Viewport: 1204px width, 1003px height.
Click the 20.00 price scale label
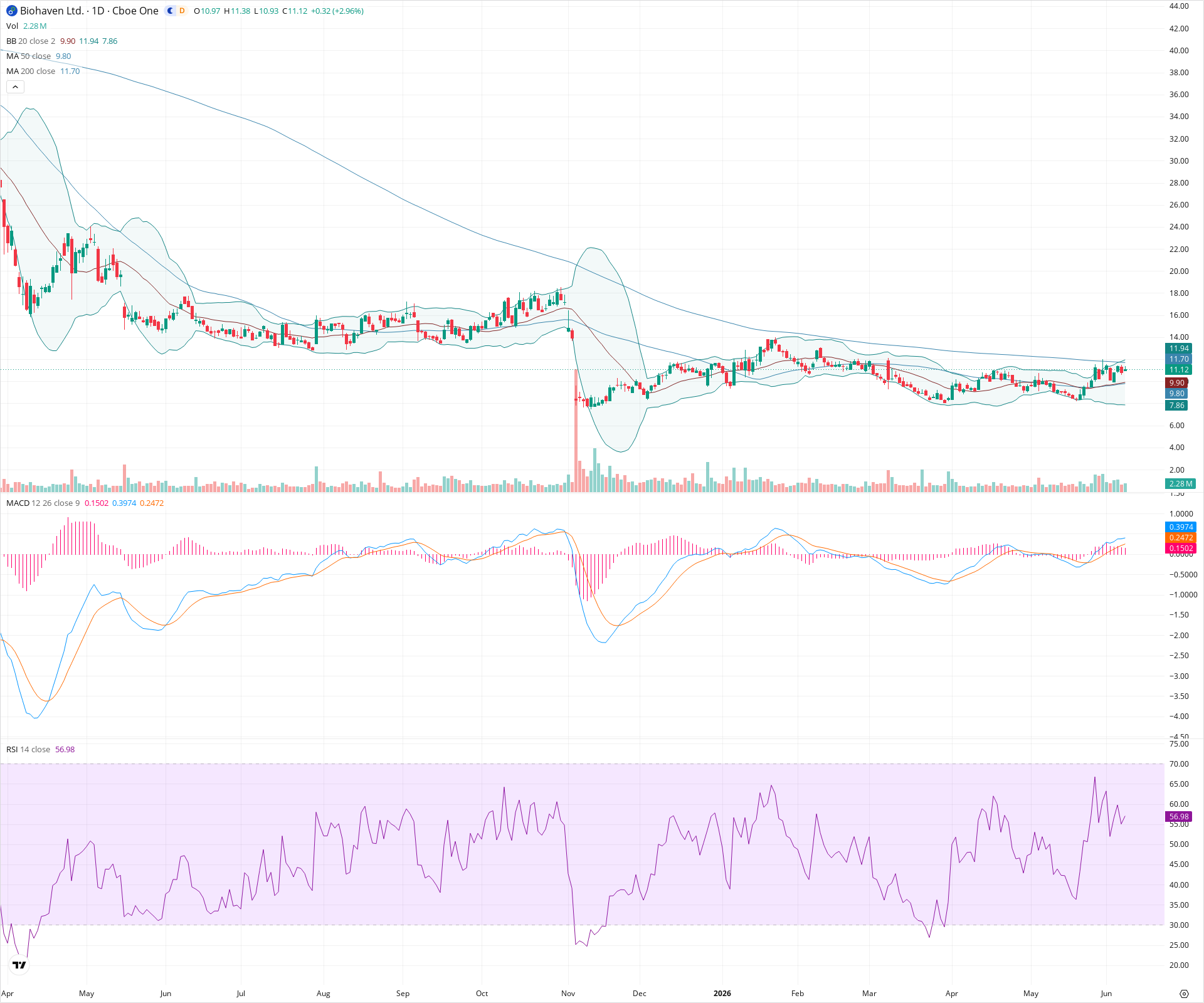pos(1179,271)
